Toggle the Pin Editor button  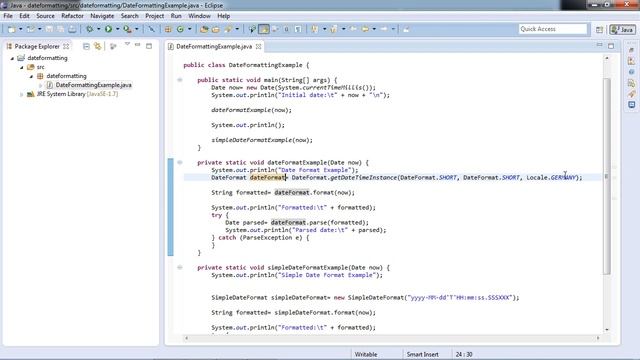406,29
